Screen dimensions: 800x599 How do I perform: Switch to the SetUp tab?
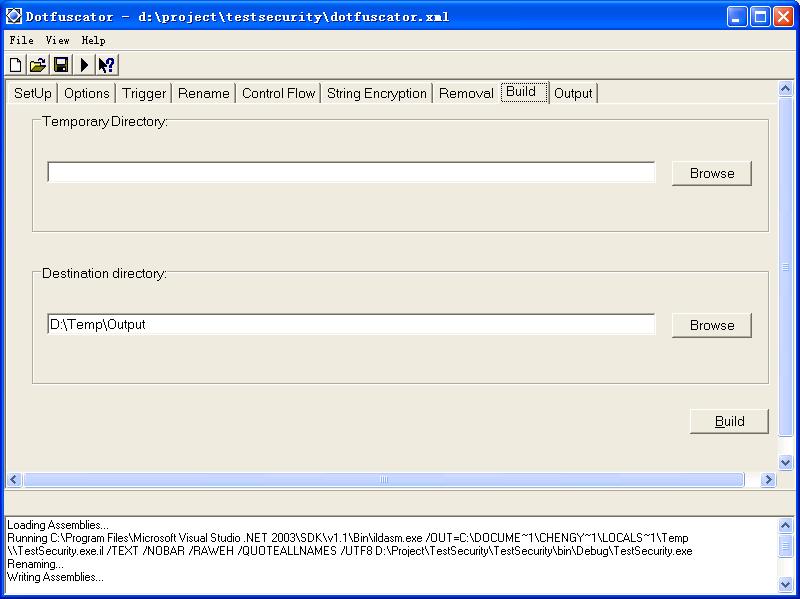click(32, 93)
